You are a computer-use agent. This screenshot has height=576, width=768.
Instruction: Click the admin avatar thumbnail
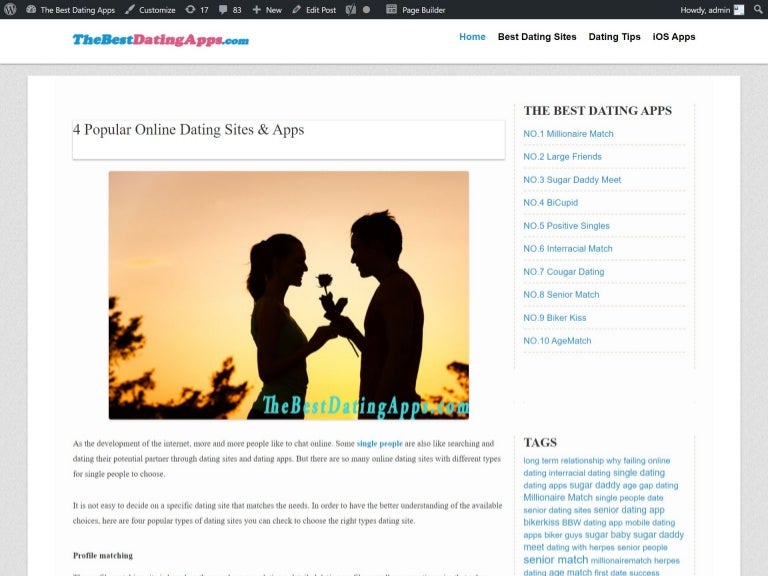pyautogui.click(x=739, y=10)
